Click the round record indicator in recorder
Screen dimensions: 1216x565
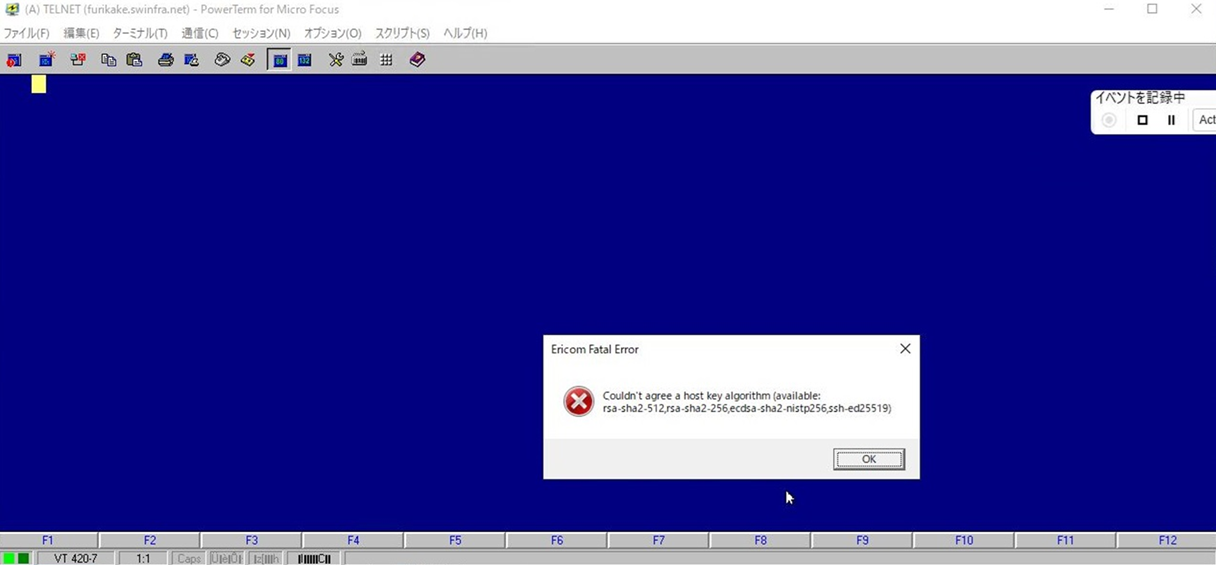pyautogui.click(x=1109, y=120)
